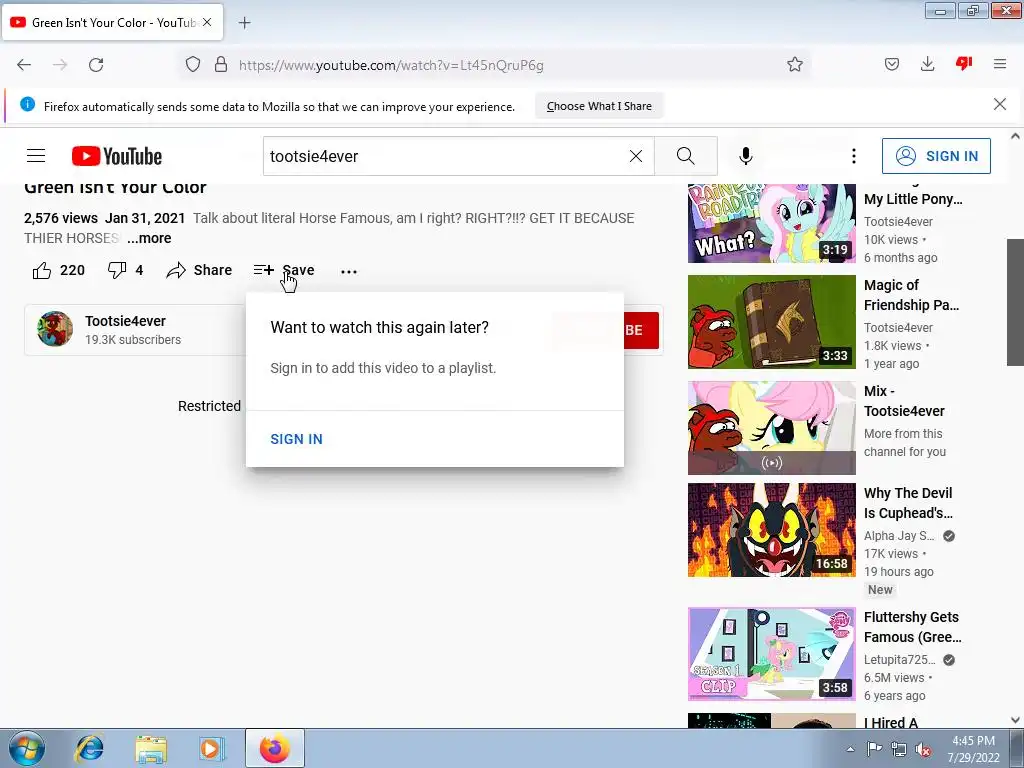This screenshot has width=1024, height=768.
Task: Open the Firefox downloads icon
Action: (x=927, y=64)
